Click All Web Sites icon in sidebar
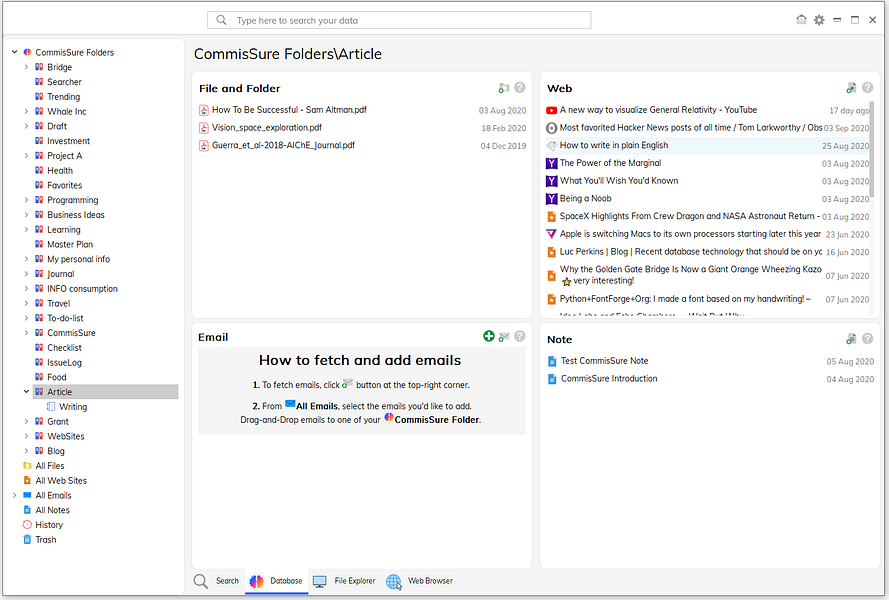 27,480
